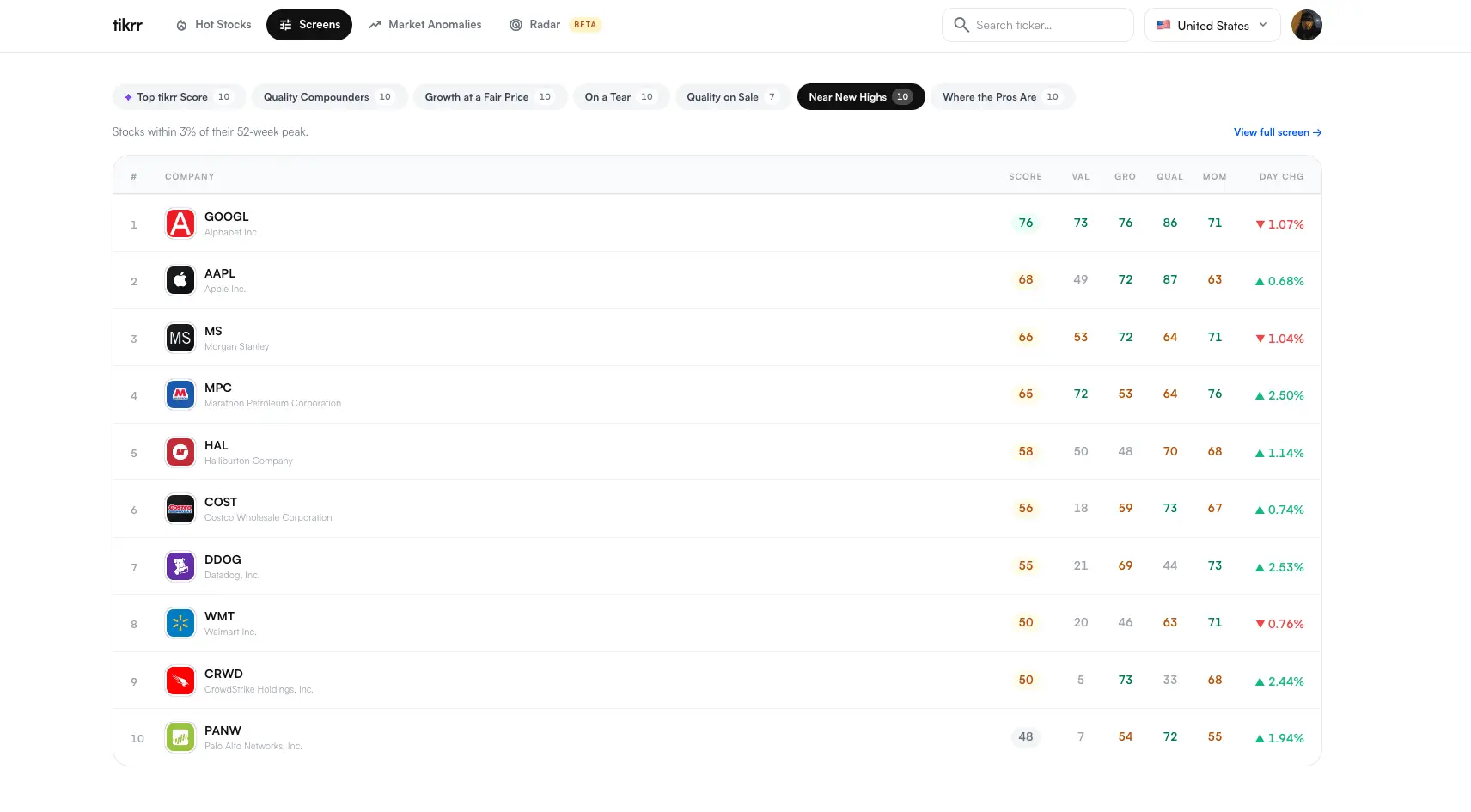Click the tikrr logo
Viewport: 1471px width, 812px height.
127,25
